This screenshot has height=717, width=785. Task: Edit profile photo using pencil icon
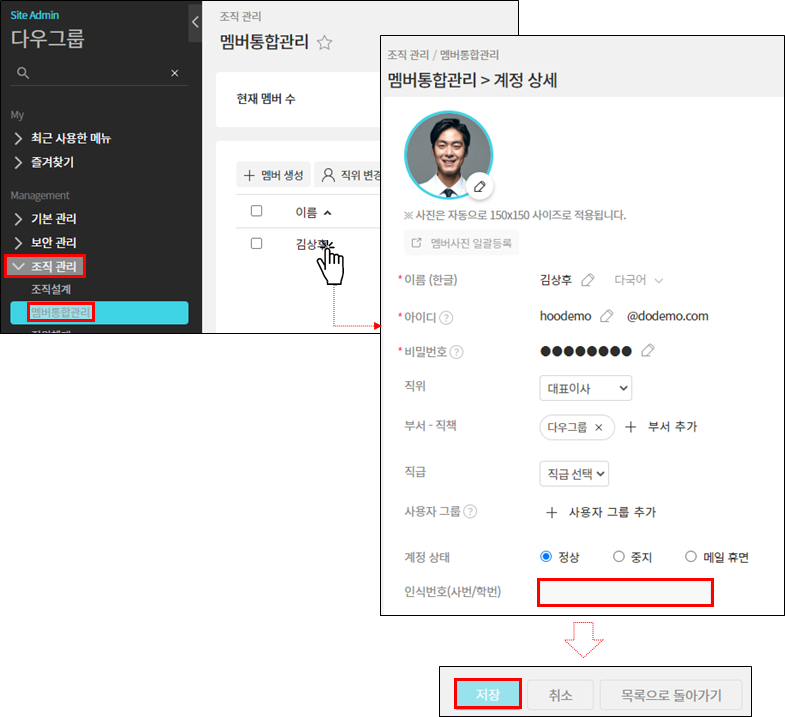tap(480, 187)
